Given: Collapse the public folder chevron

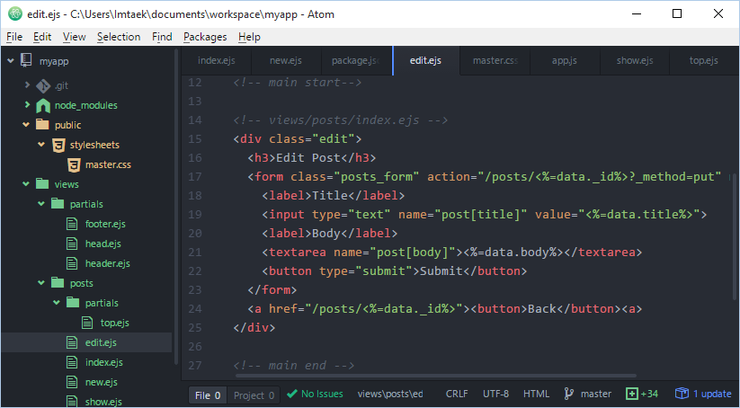Looking at the screenshot, I should click(26, 125).
